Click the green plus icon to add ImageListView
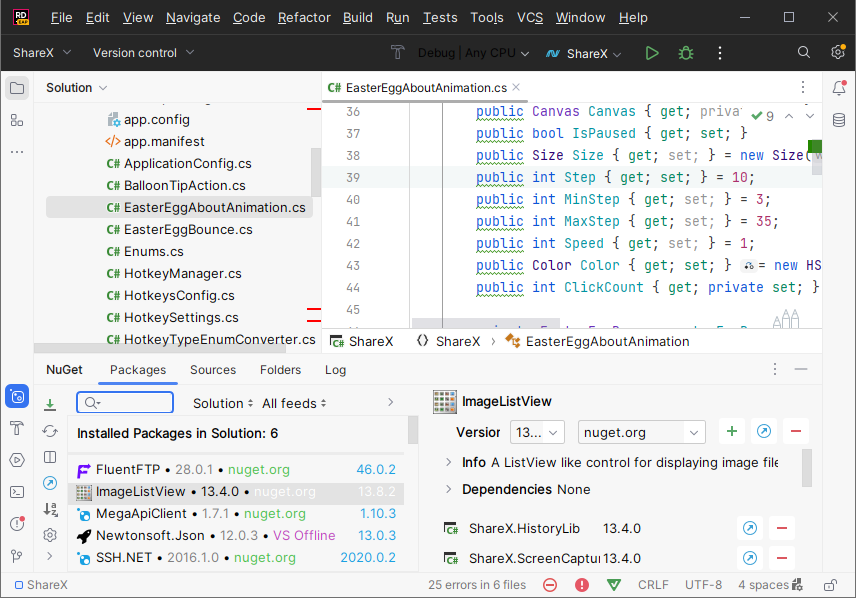Screen dimensions: 856x598 pos(732,432)
